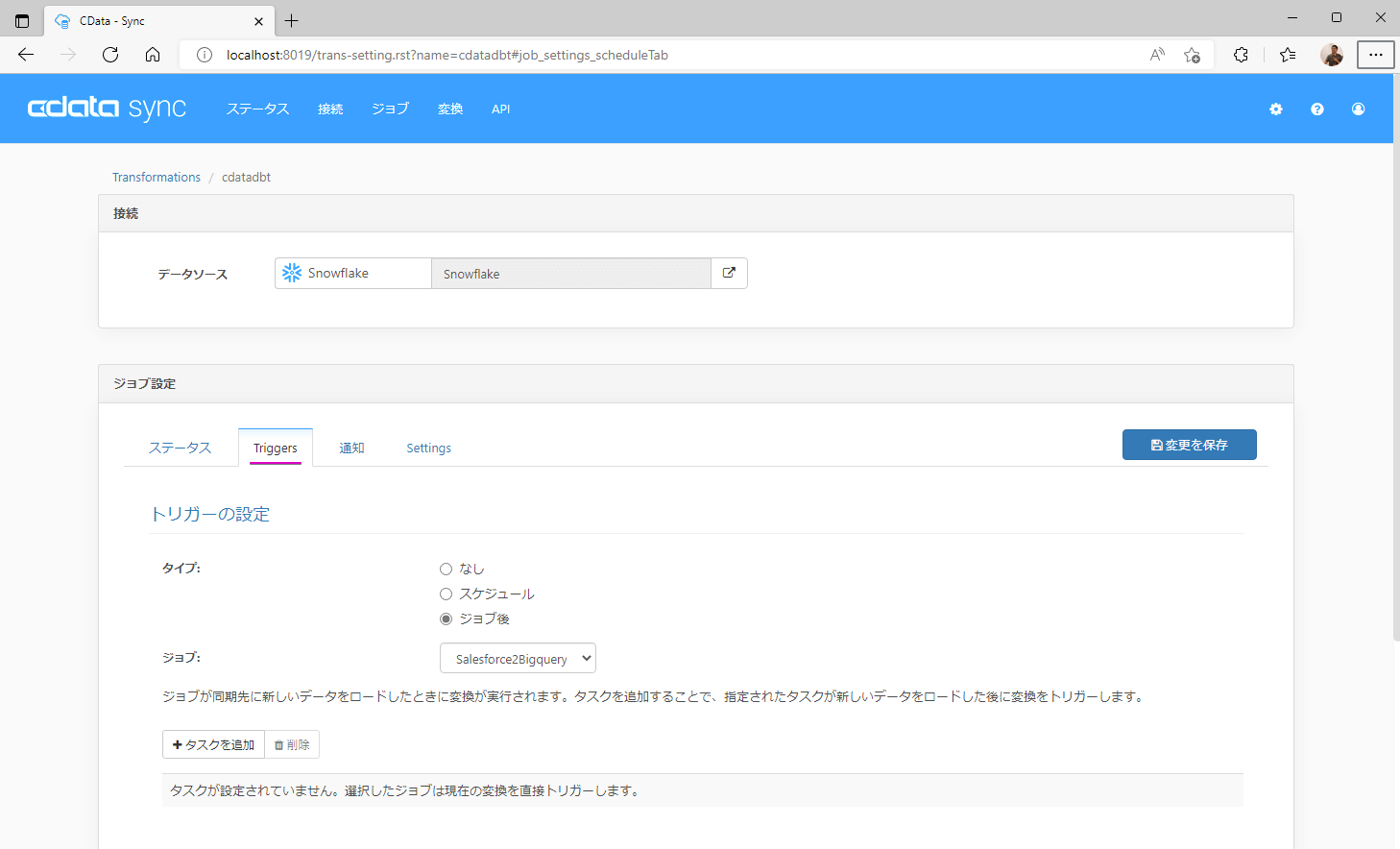Open the Salesforce2Bigquery job dropdown
Screen dimensions: 1400x849
518,659
